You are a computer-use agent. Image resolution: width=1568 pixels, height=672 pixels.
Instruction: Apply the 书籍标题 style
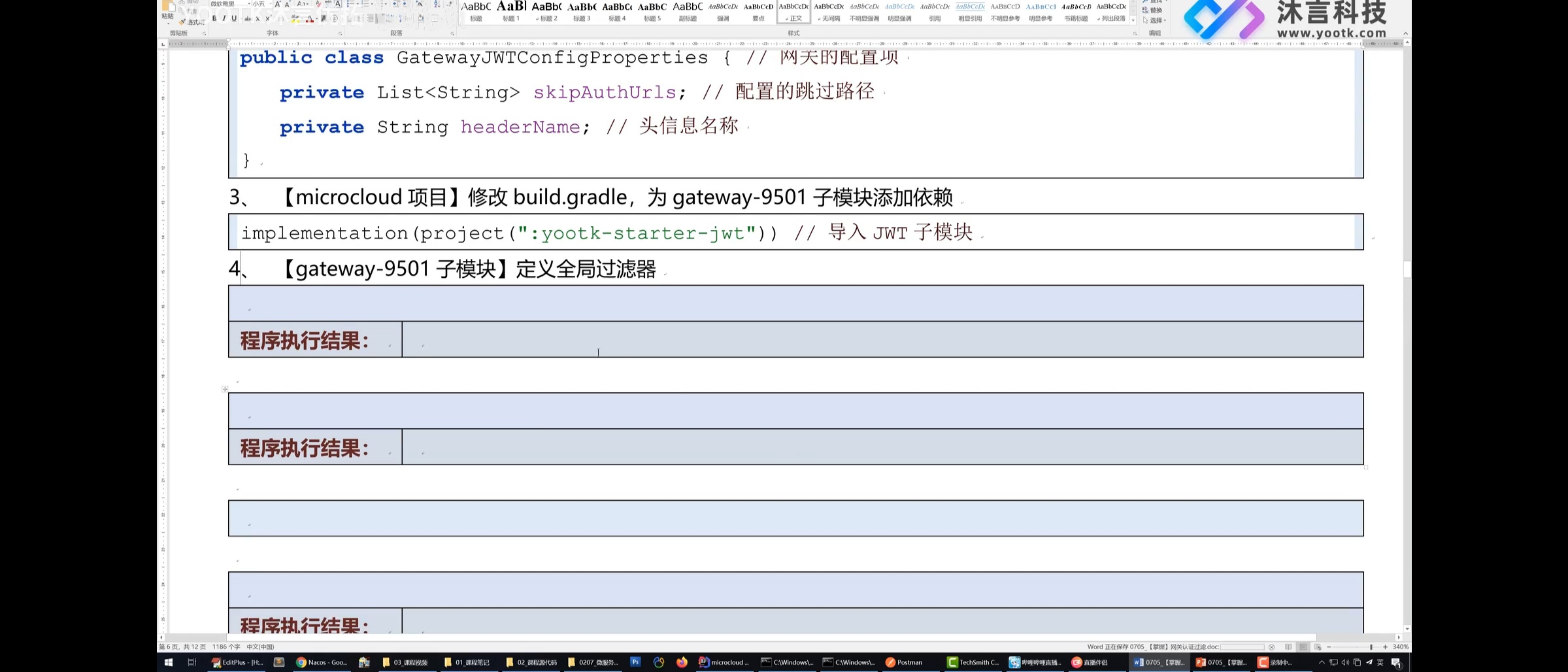(1076, 12)
